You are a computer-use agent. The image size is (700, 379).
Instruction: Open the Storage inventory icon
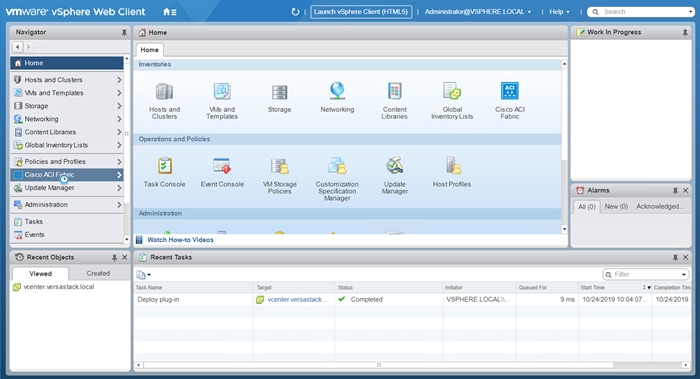click(279, 92)
